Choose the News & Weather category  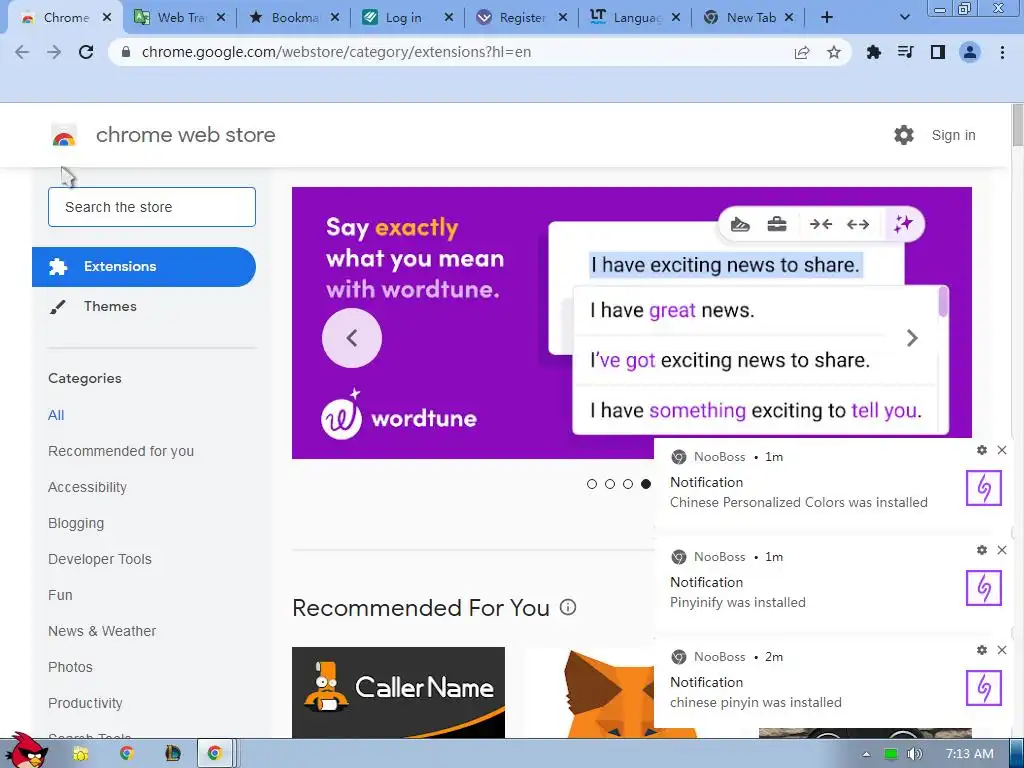pos(102,631)
